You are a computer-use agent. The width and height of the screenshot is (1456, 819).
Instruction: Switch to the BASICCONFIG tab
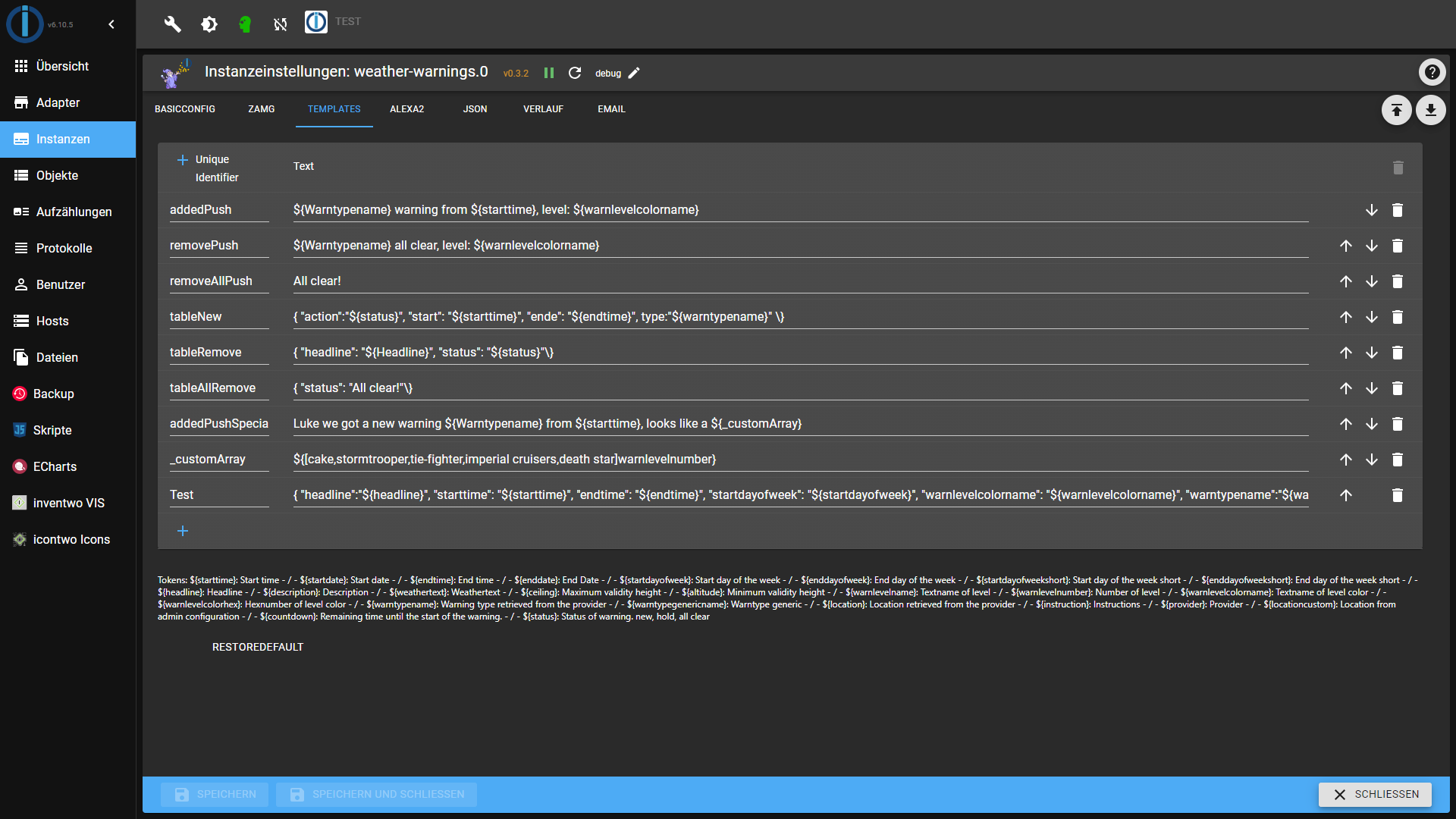point(185,109)
